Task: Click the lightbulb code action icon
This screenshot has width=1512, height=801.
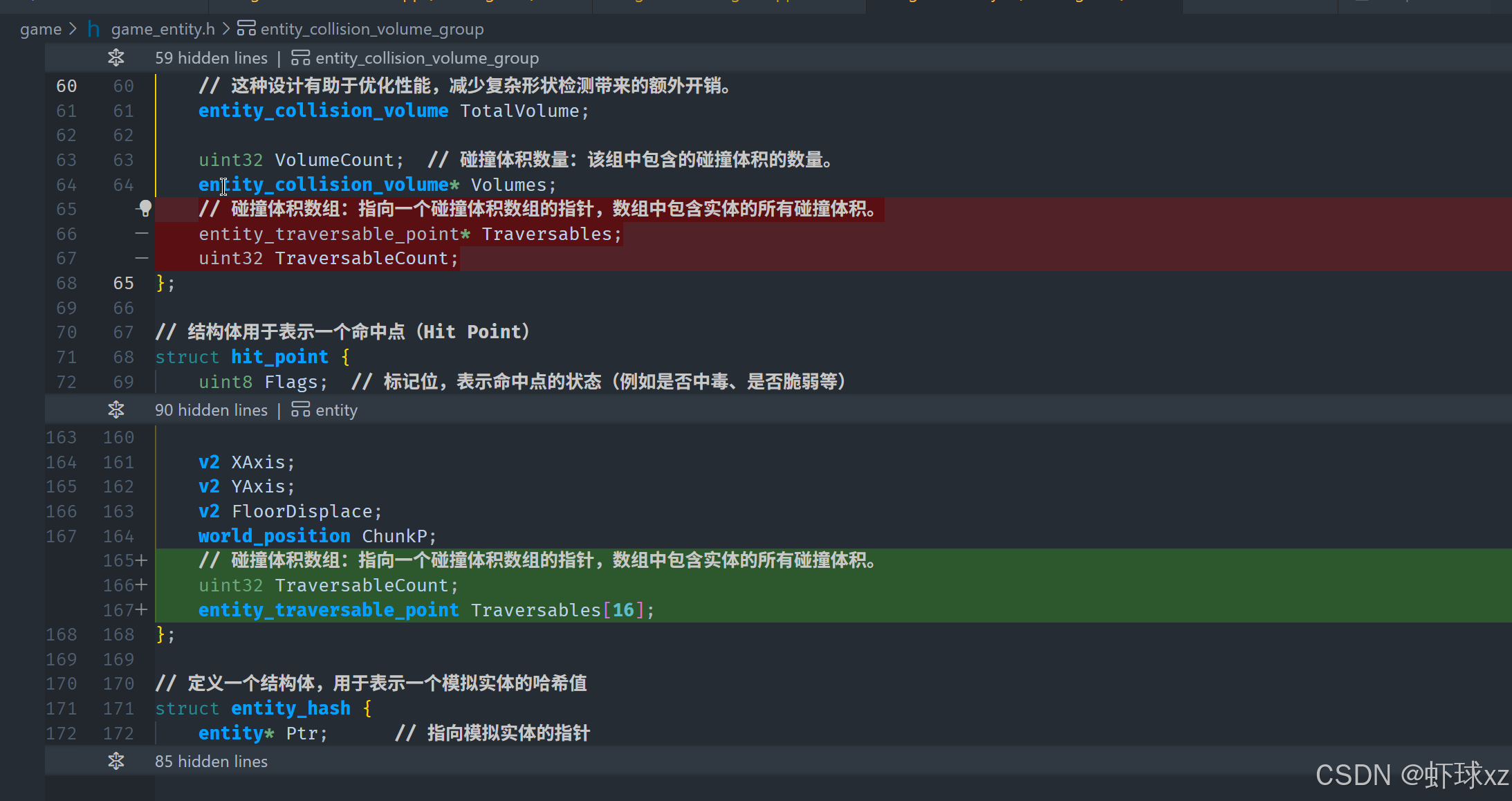Action: [145, 208]
